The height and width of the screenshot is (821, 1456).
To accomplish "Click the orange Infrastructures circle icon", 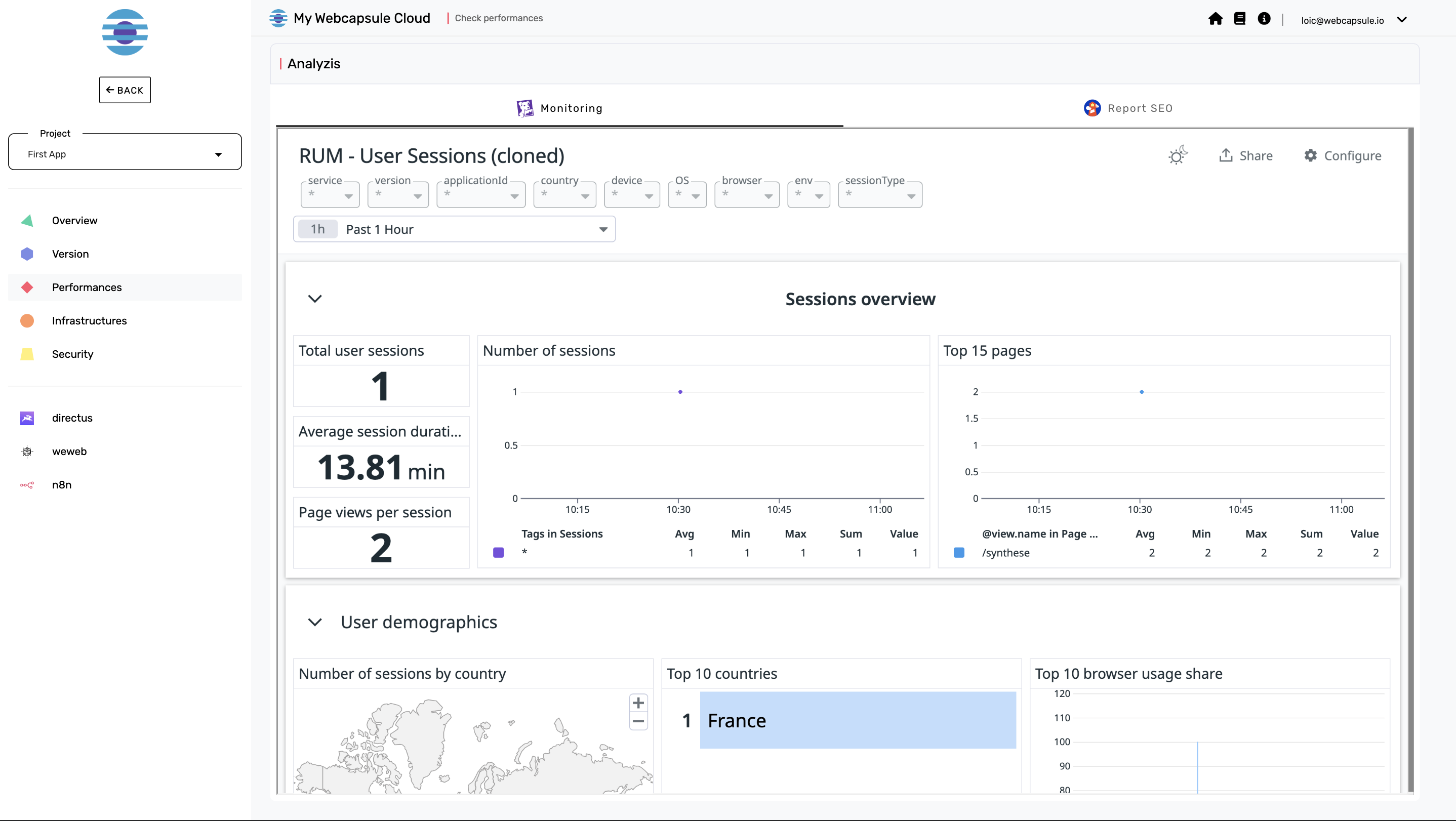I will [27, 320].
